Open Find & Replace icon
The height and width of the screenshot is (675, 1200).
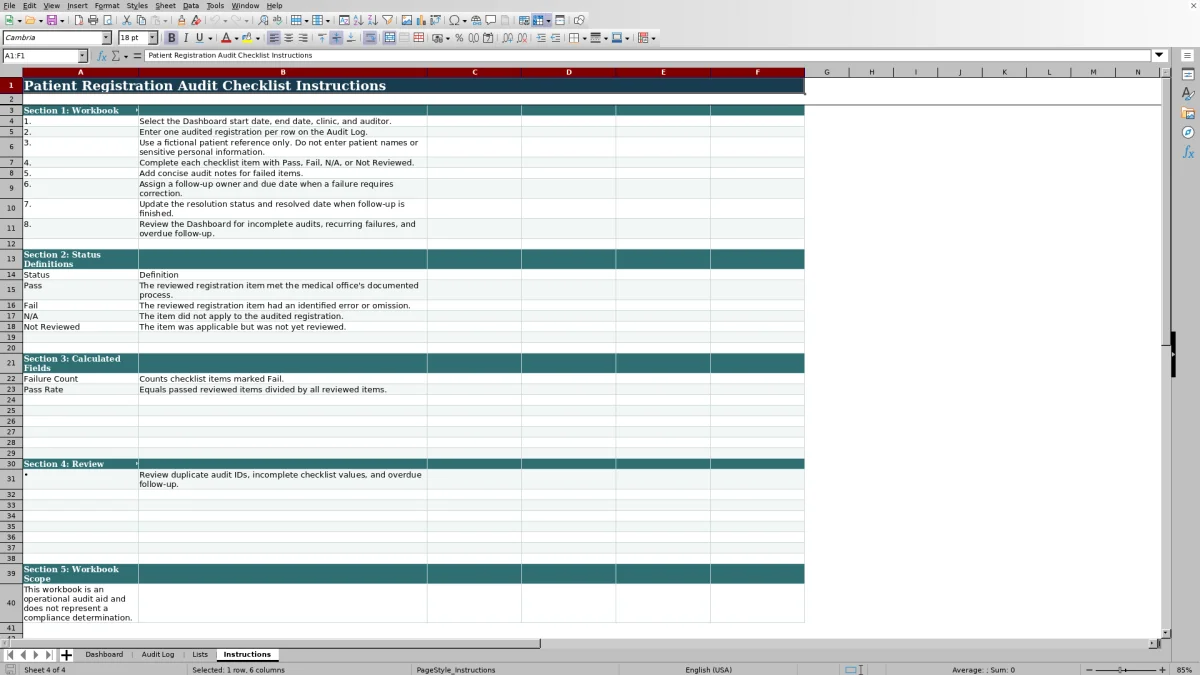point(263,20)
